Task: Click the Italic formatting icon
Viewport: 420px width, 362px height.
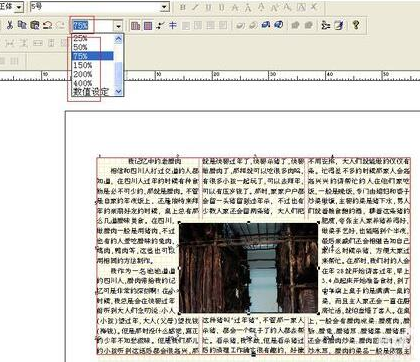Action: pyautogui.click(x=195, y=7)
